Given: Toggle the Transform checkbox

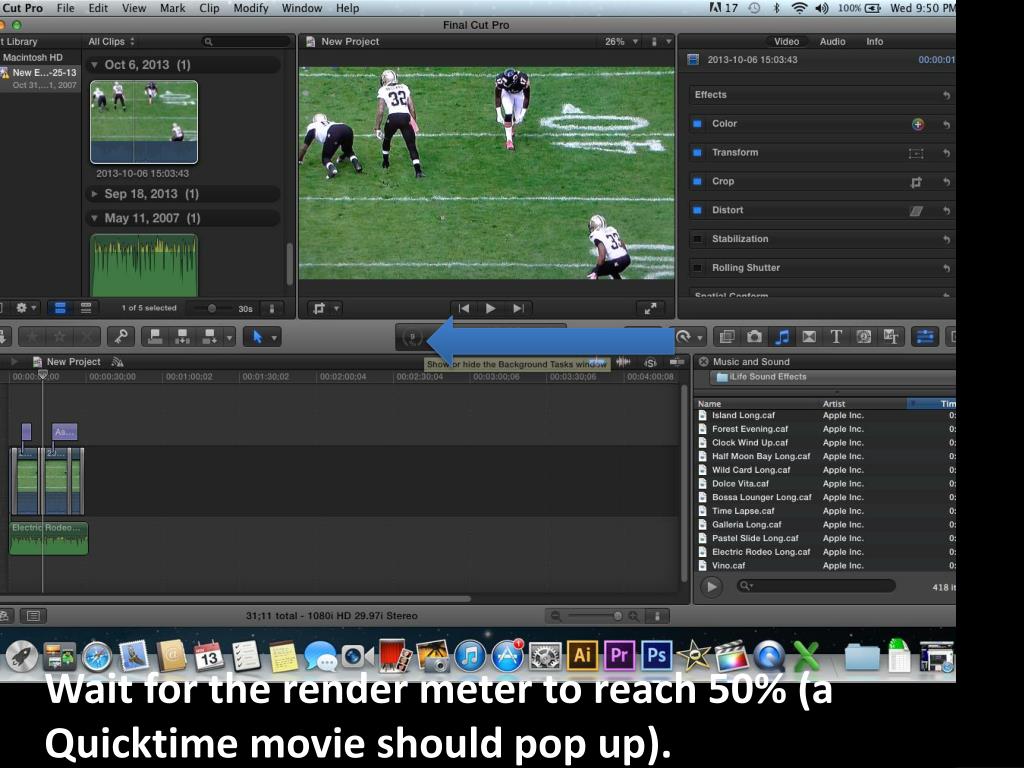Looking at the screenshot, I should tap(697, 153).
